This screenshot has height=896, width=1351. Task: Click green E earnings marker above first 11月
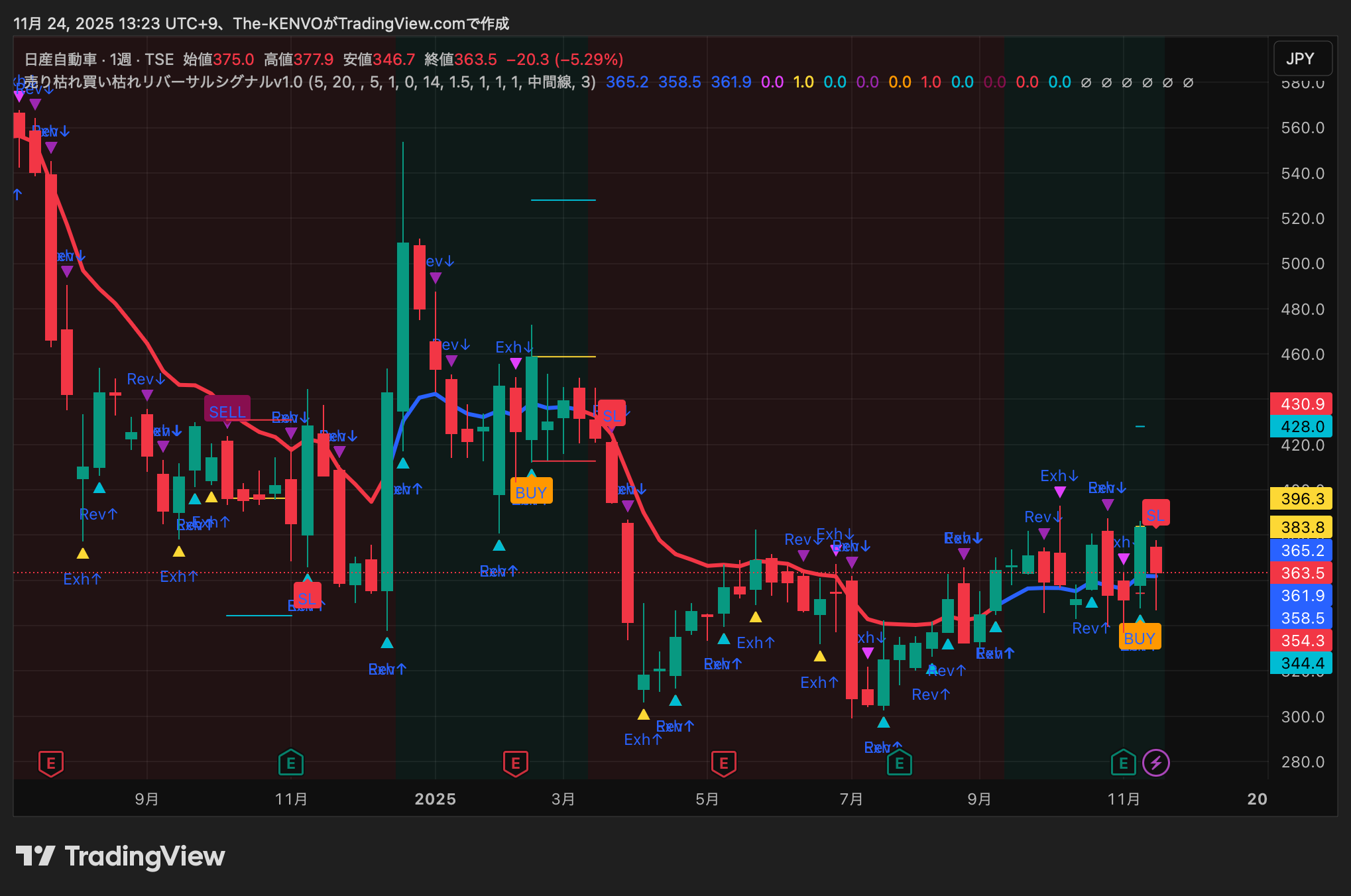pos(290,763)
